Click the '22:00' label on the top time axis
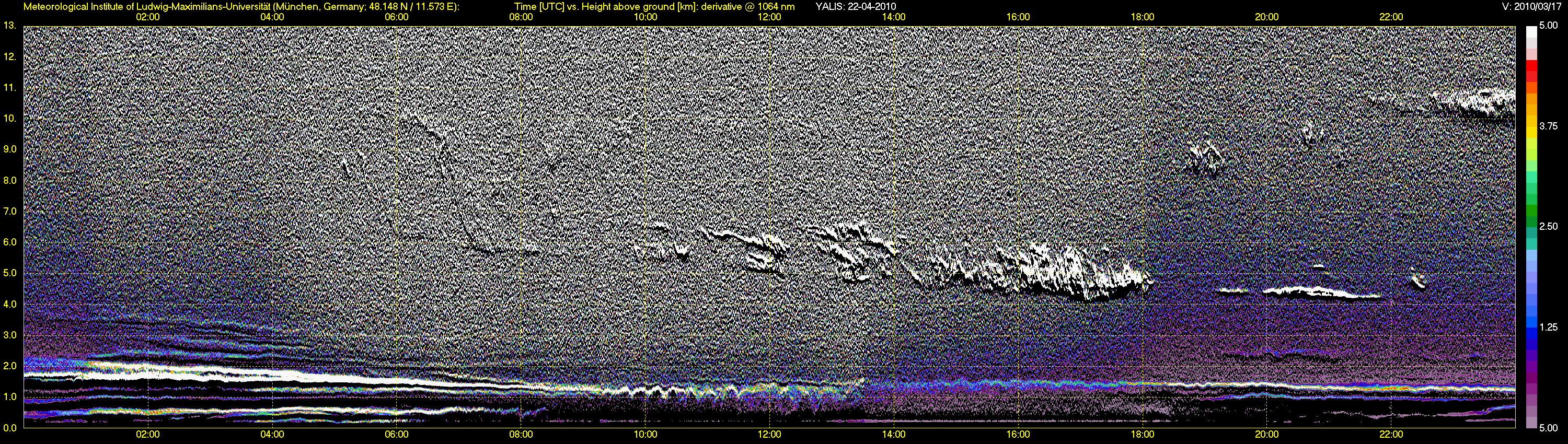 [x=1391, y=17]
